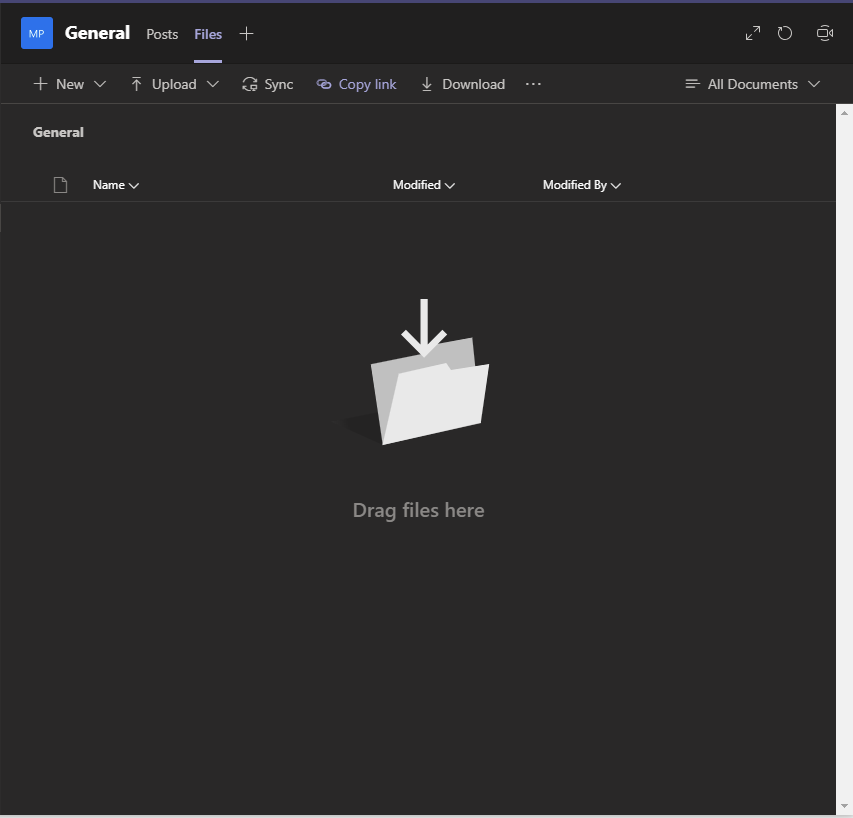The image size is (853, 818).
Task: Click the file type column icon
Action: (x=60, y=185)
